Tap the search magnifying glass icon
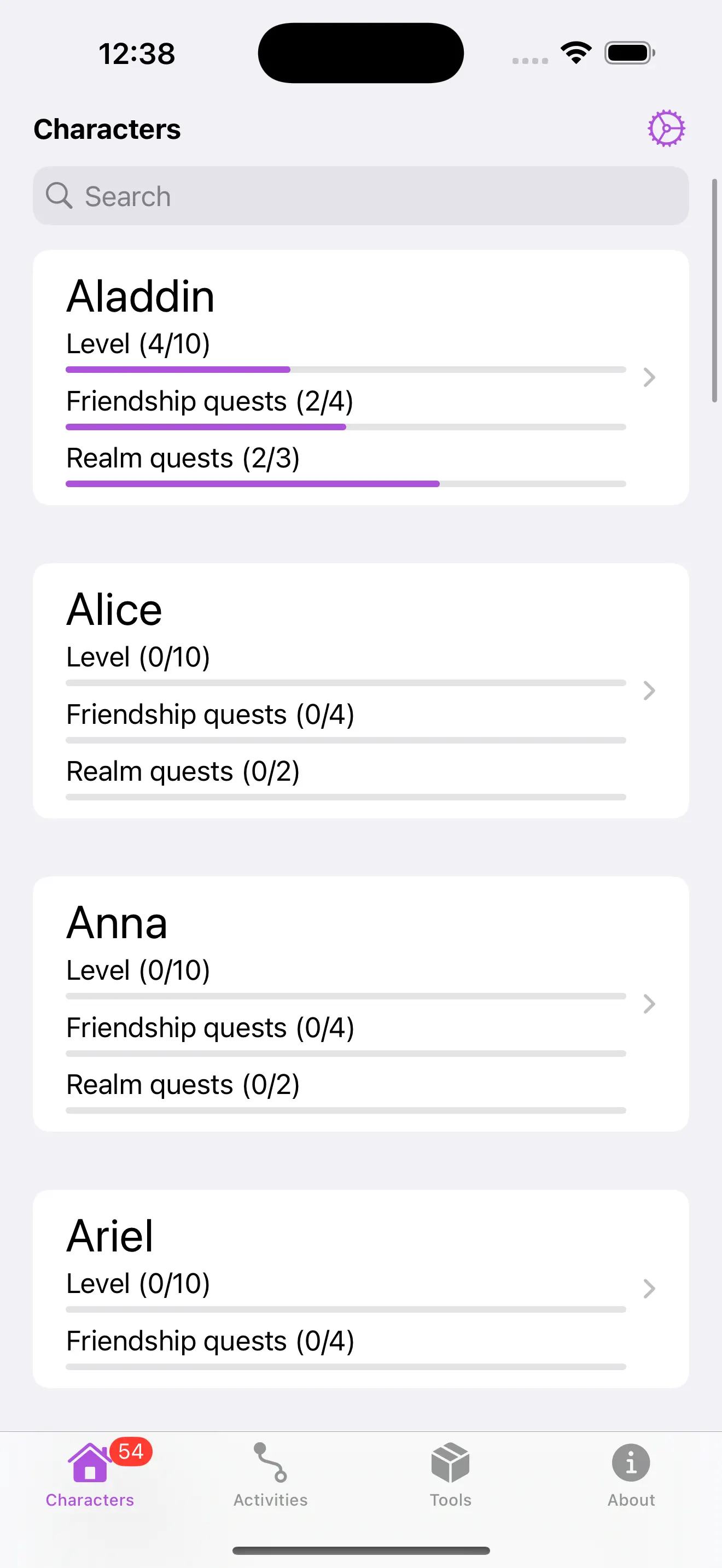Screen dimensions: 722x1568 (59, 196)
